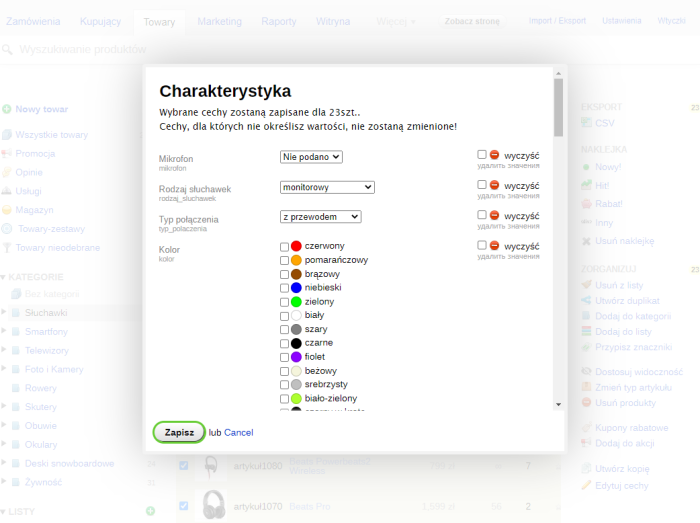Click the CSV export icon
The image size is (700, 523).
[x=587, y=123]
